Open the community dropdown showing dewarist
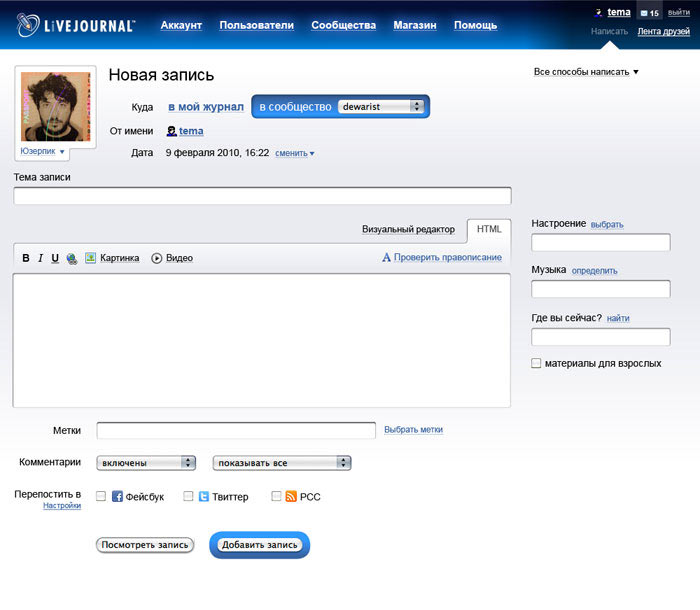 click(x=380, y=106)
